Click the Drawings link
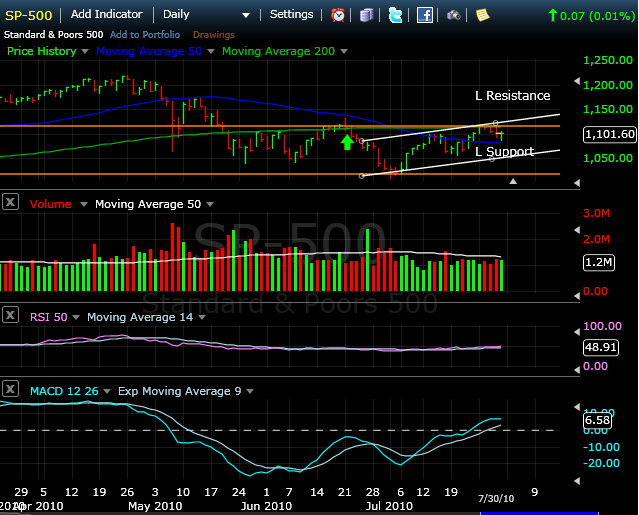This screenshot has height=515, width=639. coord(213,35)
